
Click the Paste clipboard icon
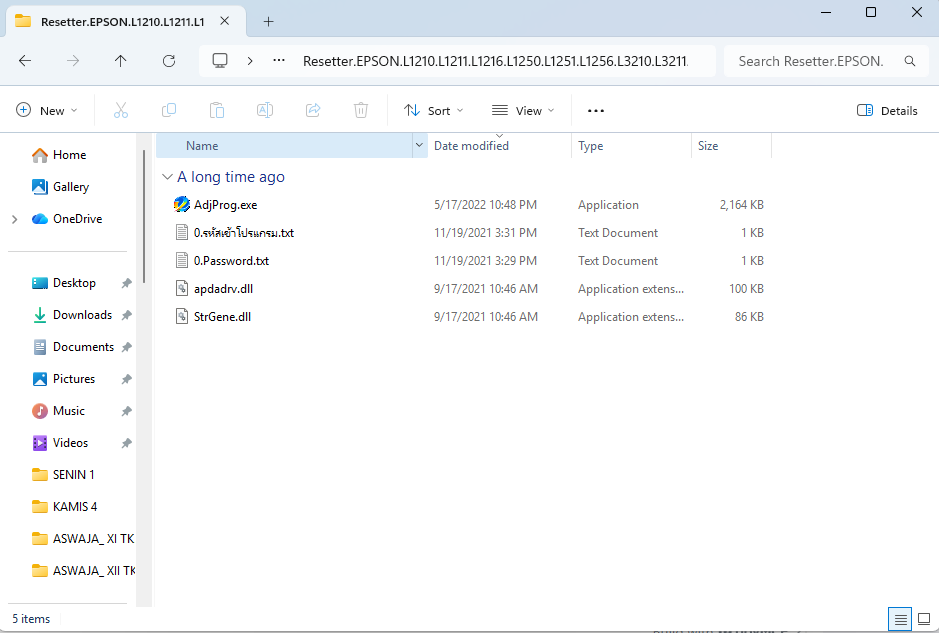pyautogui.click(x=217, y=111)
